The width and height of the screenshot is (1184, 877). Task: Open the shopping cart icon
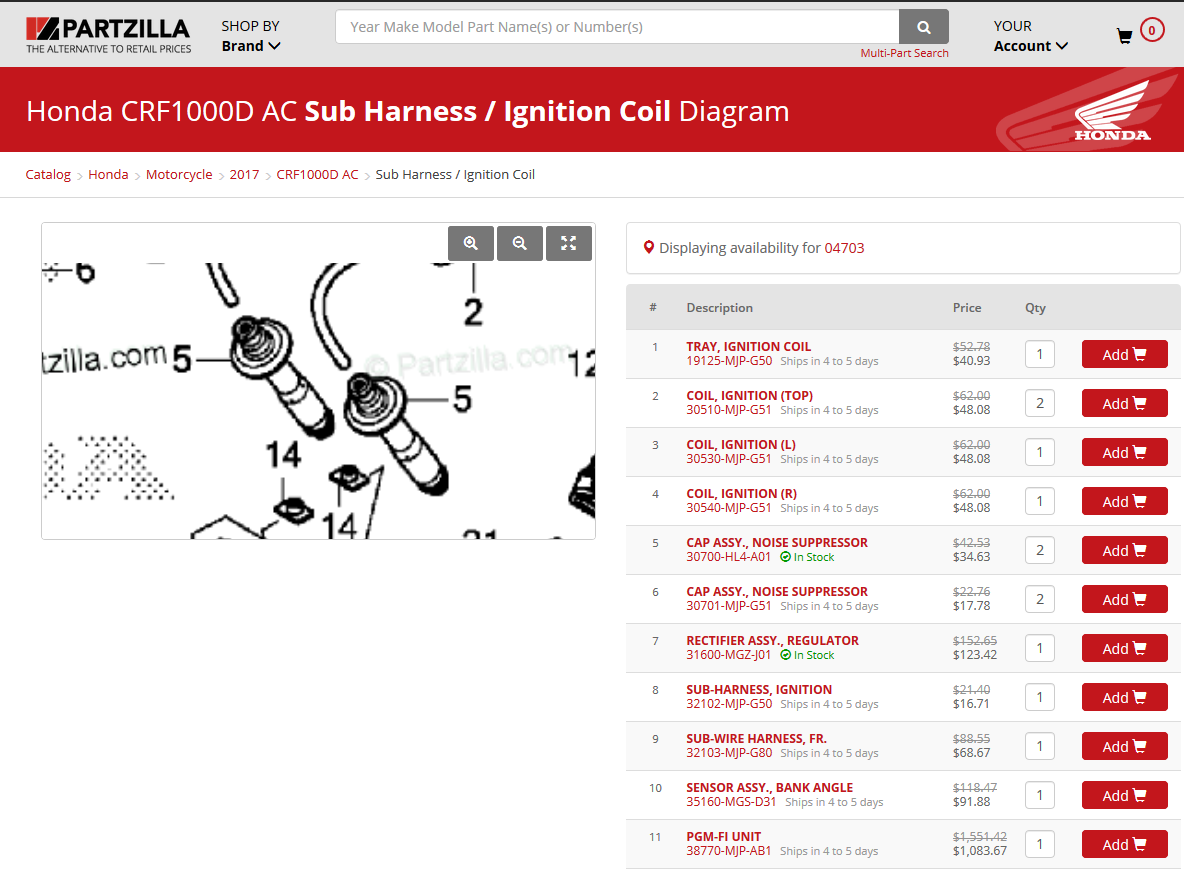[1125, 36]
